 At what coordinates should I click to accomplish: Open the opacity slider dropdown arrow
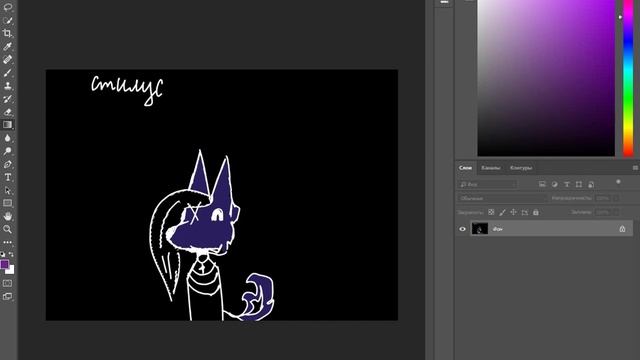616,198
